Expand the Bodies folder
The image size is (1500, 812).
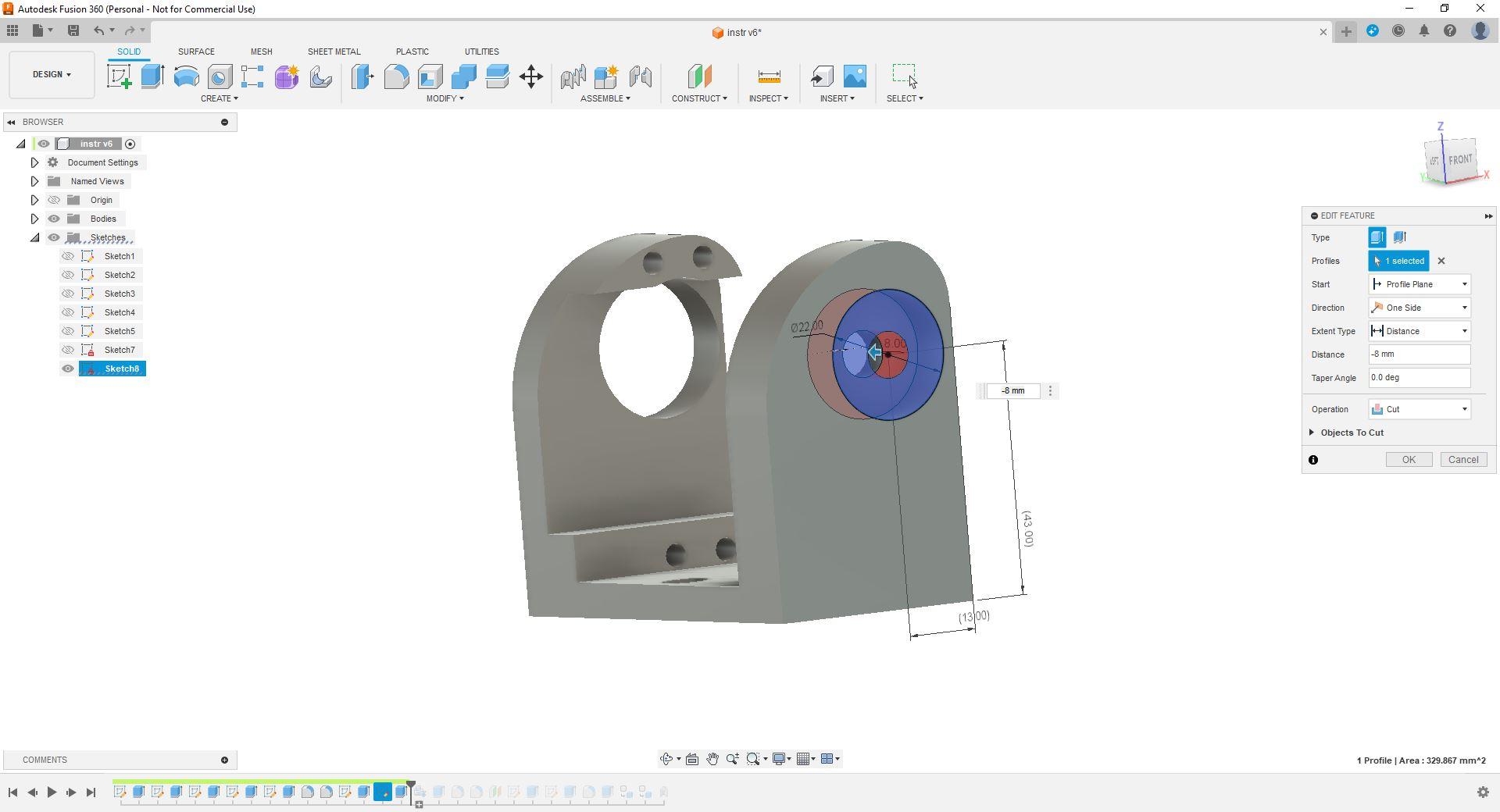pos(34,219)
